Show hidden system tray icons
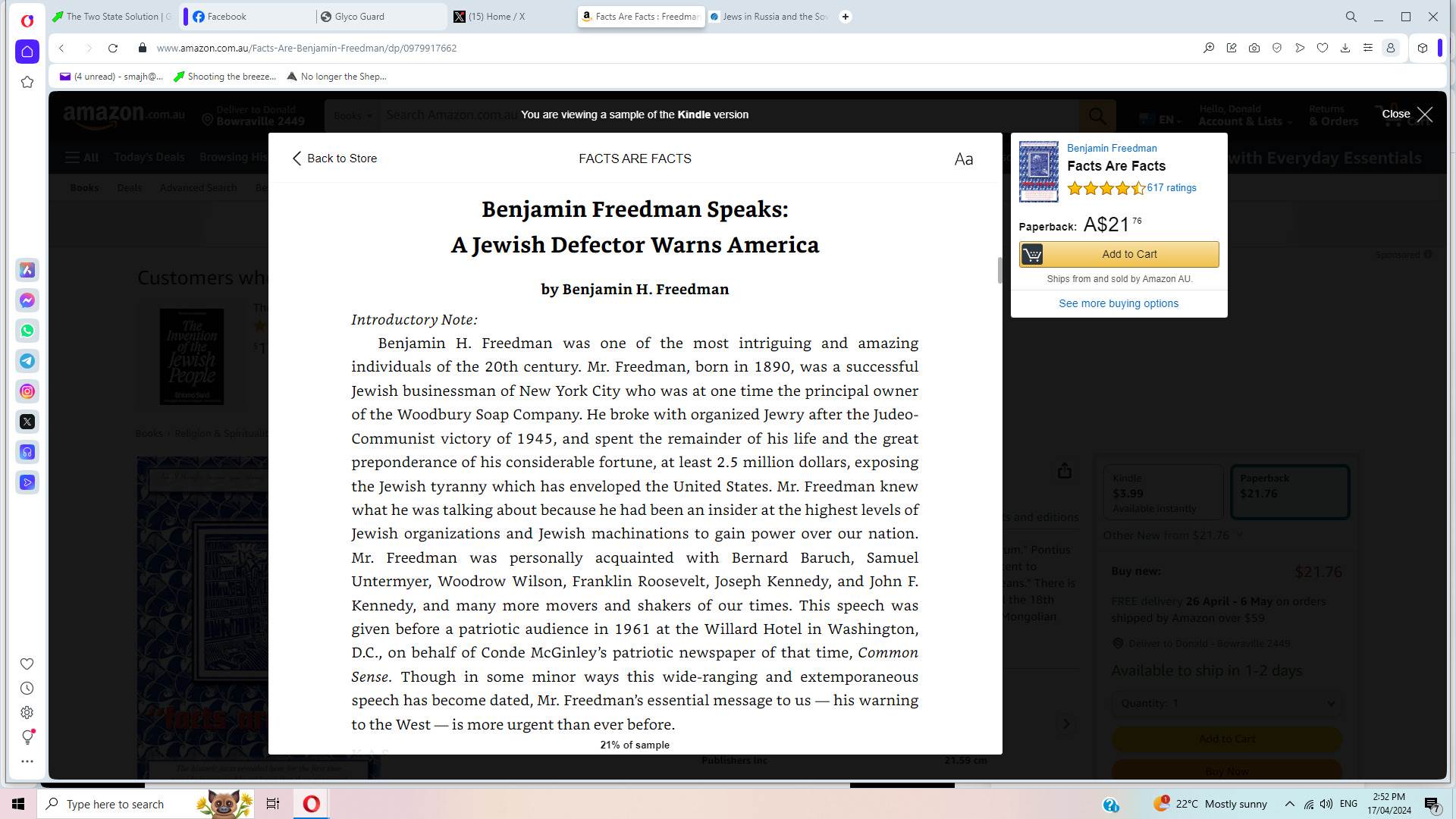1456x819 pixels. coord(1289,804)
